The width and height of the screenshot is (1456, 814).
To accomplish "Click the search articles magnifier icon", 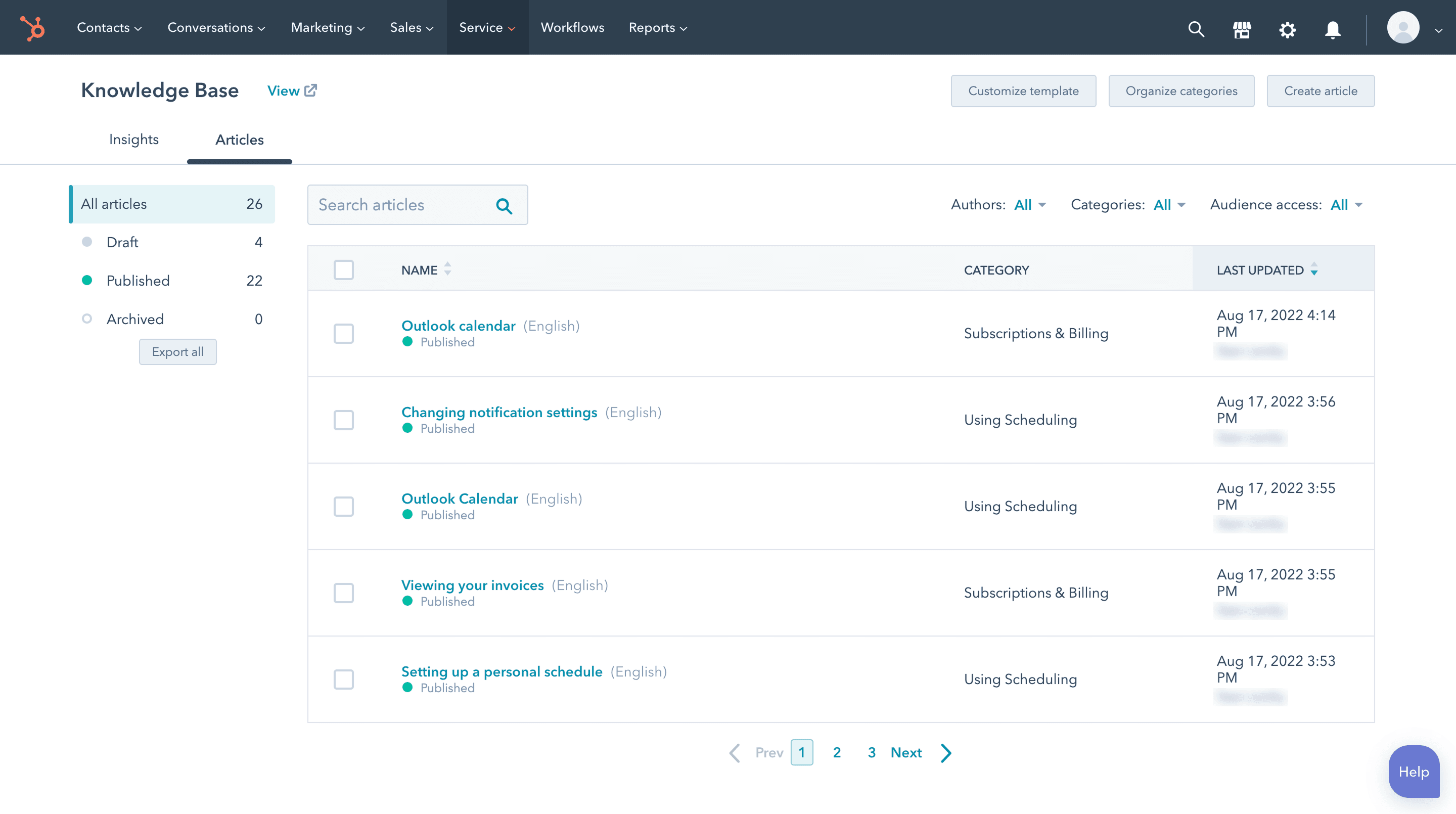I will point(504,206).
